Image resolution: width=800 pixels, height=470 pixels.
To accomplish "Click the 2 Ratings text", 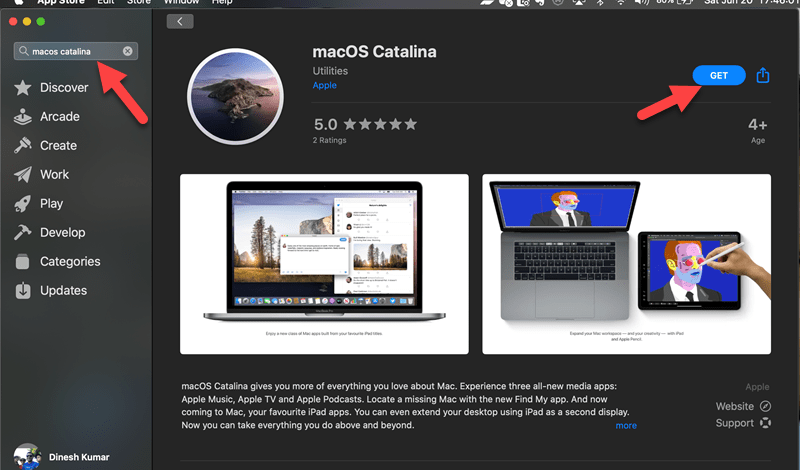I will pyautogui.click(x=330, y=140).
